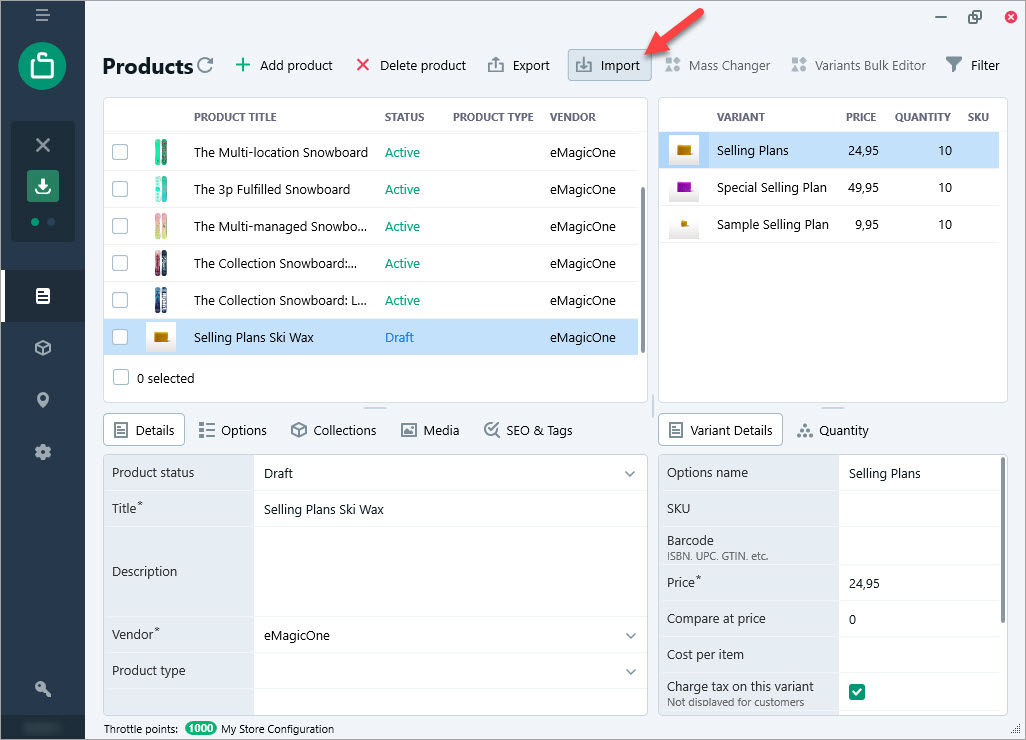Open the hamburger menu in sidebar
The width and height of the screenshot is (1026, 740).
[43, 15]
